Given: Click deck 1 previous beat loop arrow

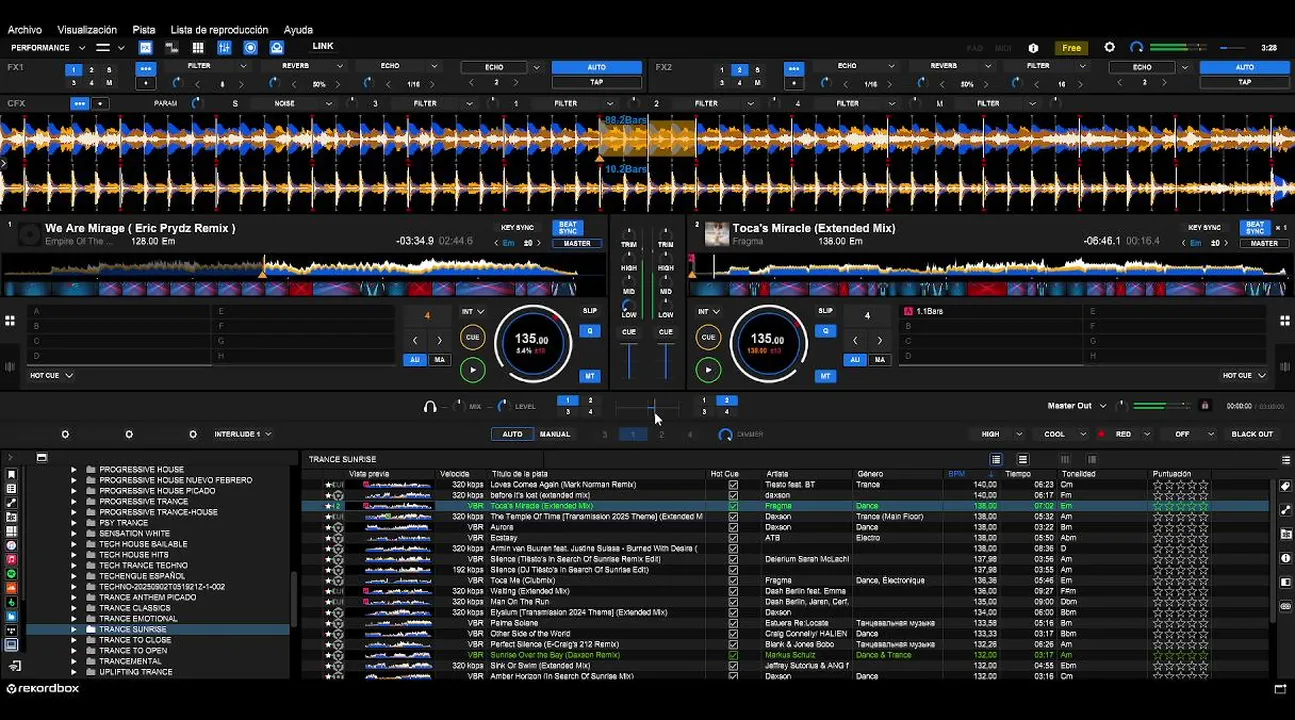Looking at the screenshot, I should 415,341.
